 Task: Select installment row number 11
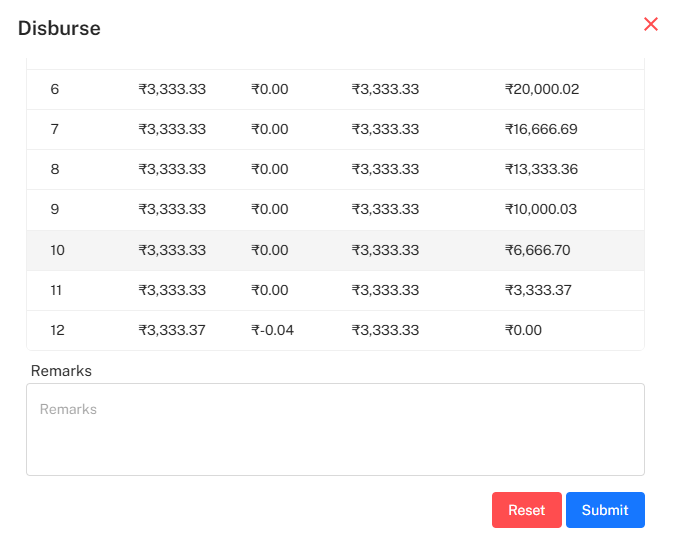[x=57, y=290]
